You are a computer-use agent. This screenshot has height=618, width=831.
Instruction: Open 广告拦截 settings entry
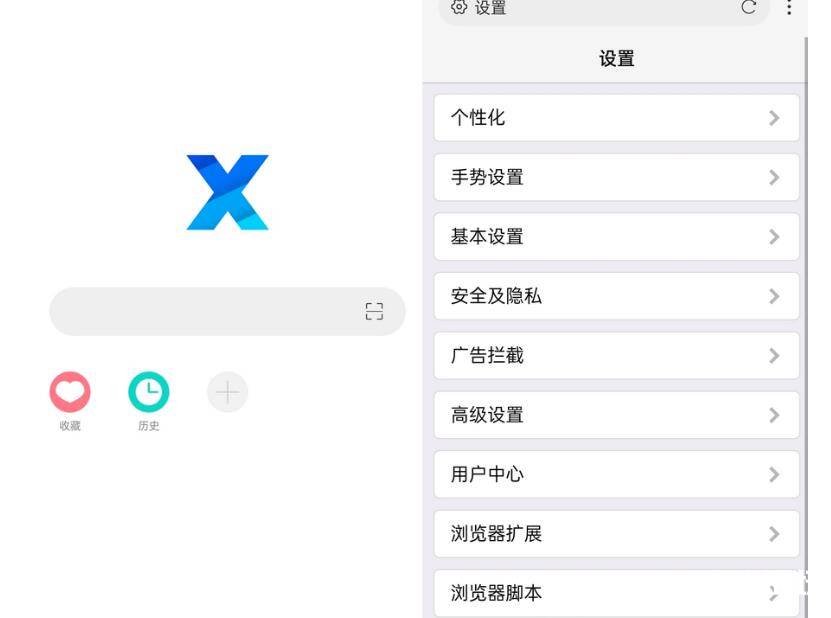[x=616, y=355]
